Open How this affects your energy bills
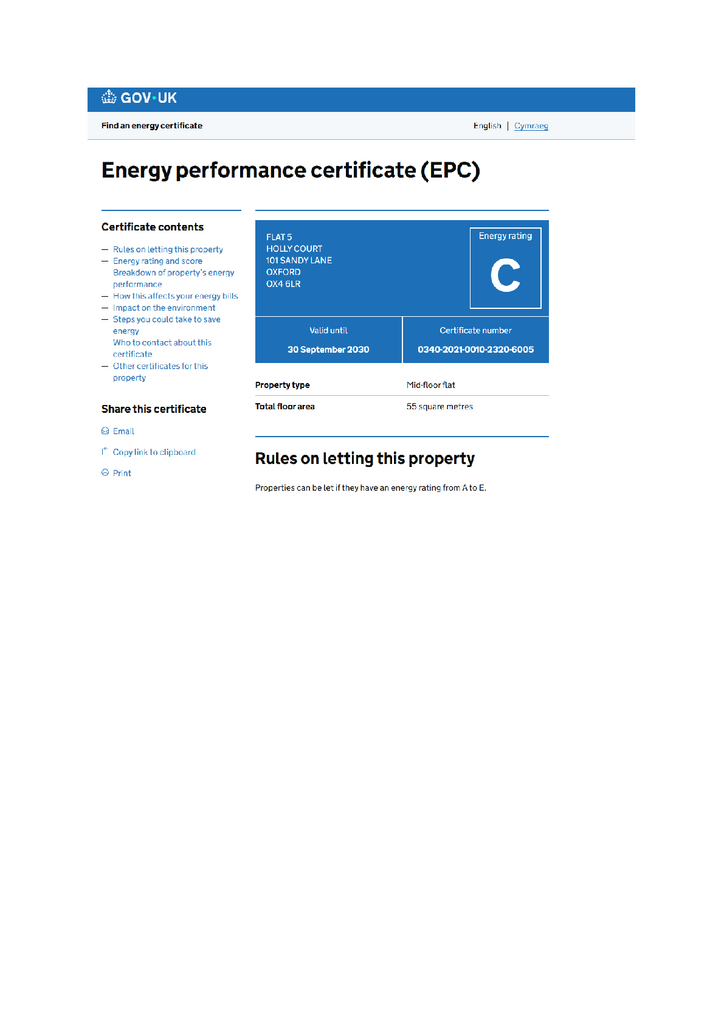 click(176, 296)
